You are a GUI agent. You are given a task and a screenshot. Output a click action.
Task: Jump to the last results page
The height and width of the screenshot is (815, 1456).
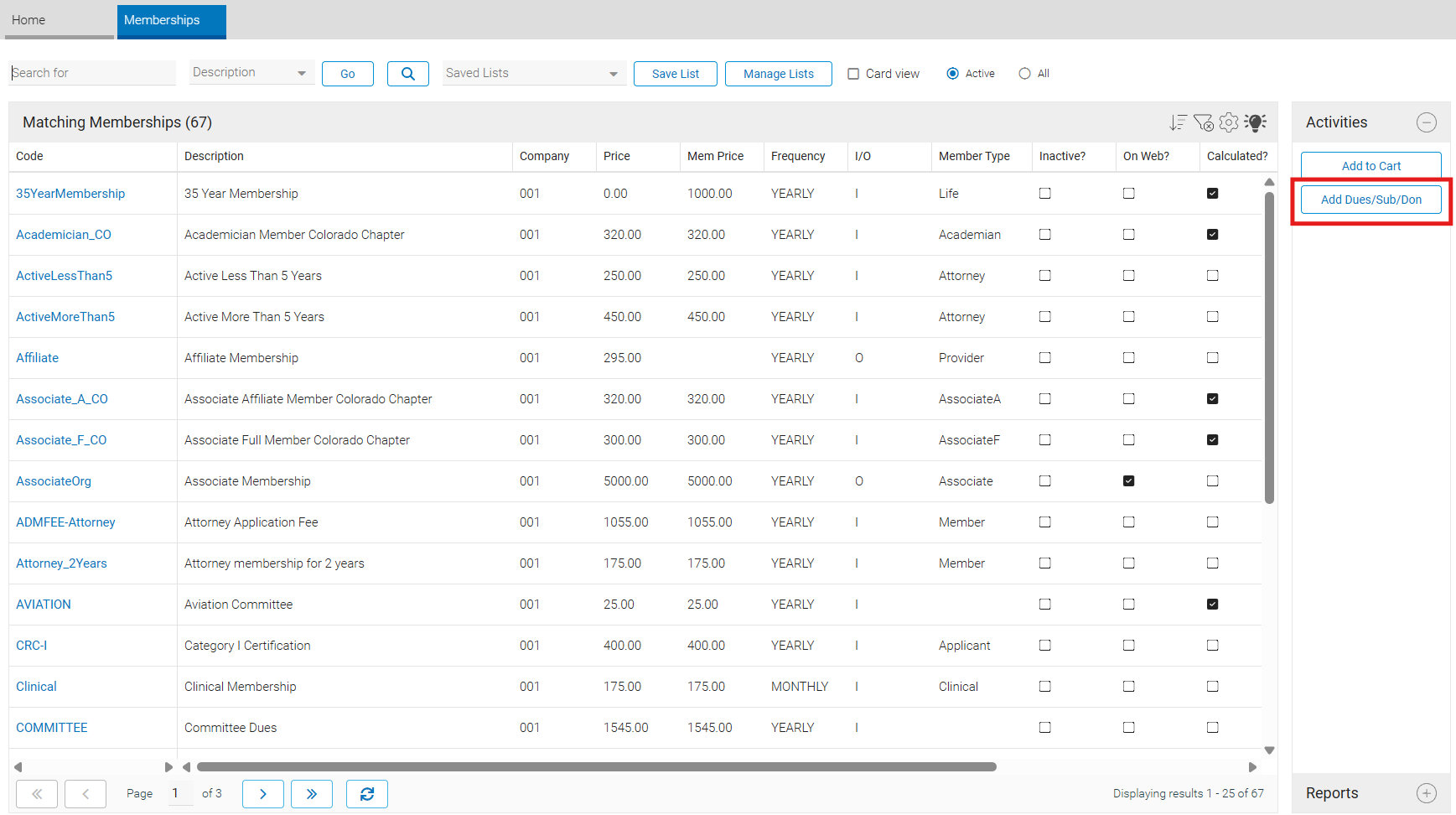click(x=311, y=794)
